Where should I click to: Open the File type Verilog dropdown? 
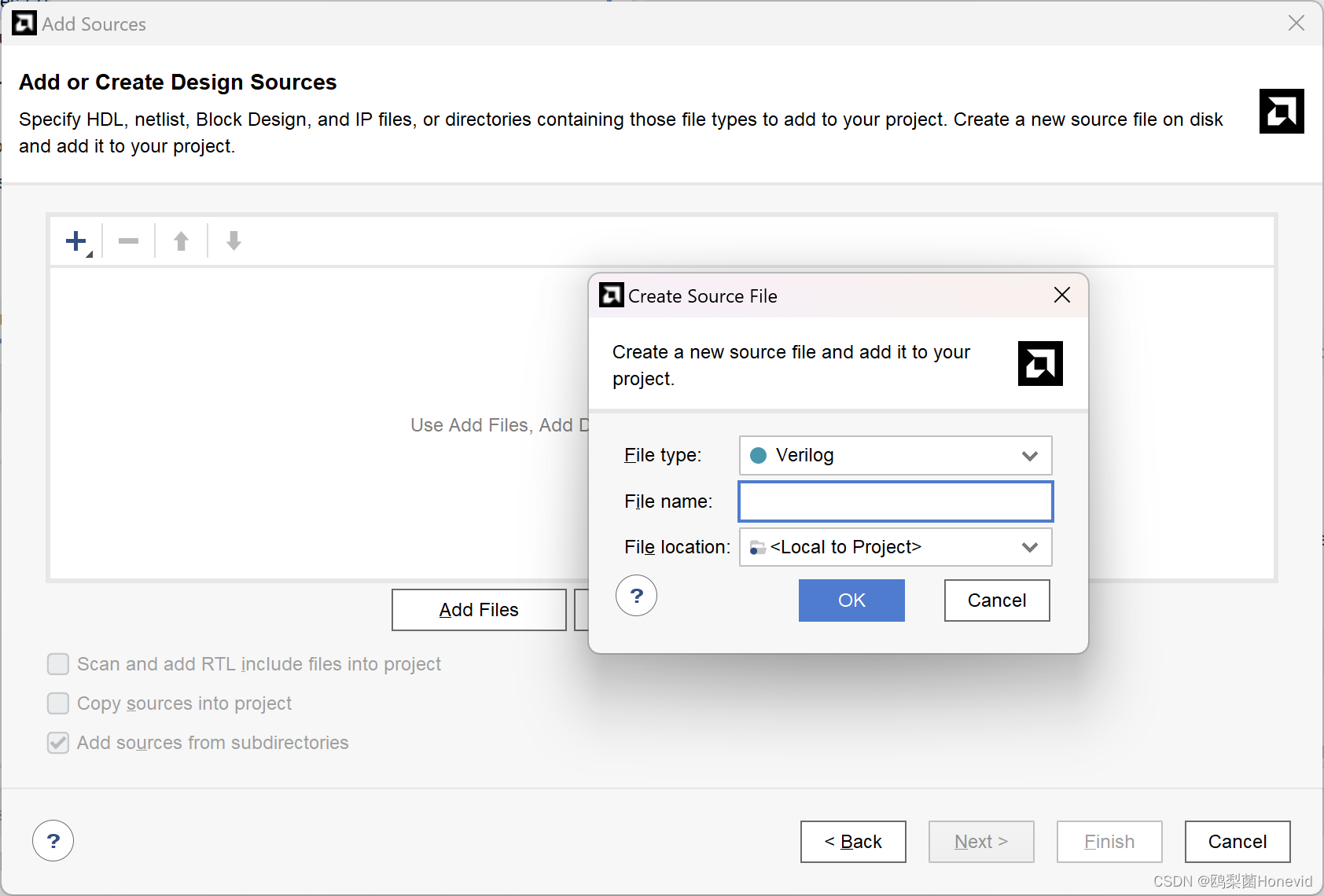point(896,456)
